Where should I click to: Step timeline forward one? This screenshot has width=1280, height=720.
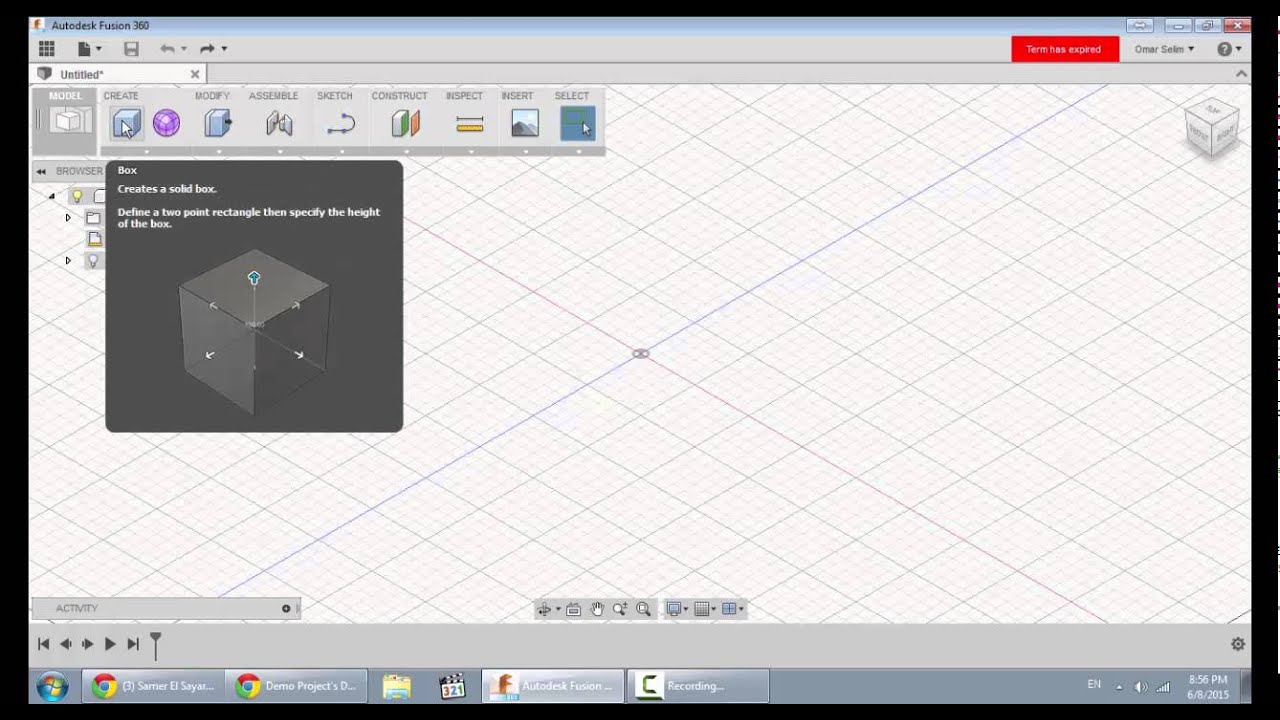click(88, 644)
